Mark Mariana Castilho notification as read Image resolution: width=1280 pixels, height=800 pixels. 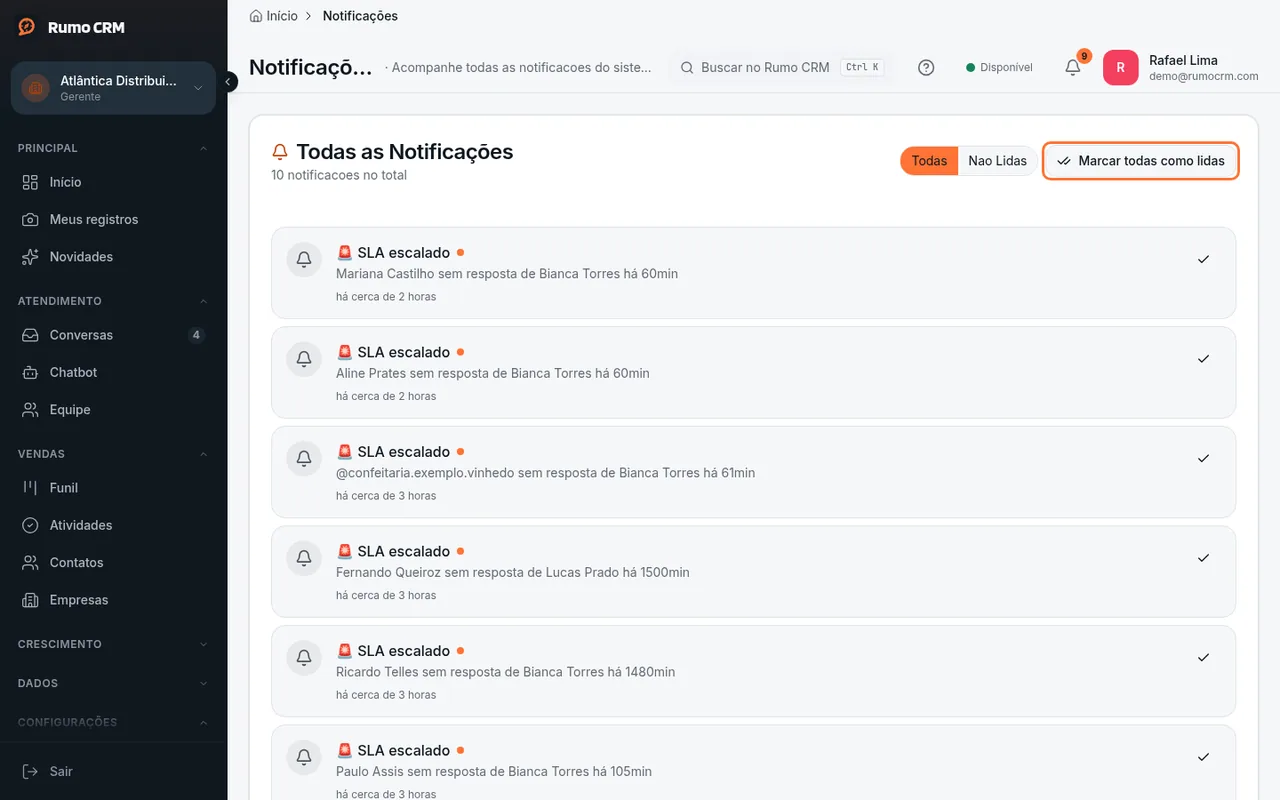click(1203, 259)
